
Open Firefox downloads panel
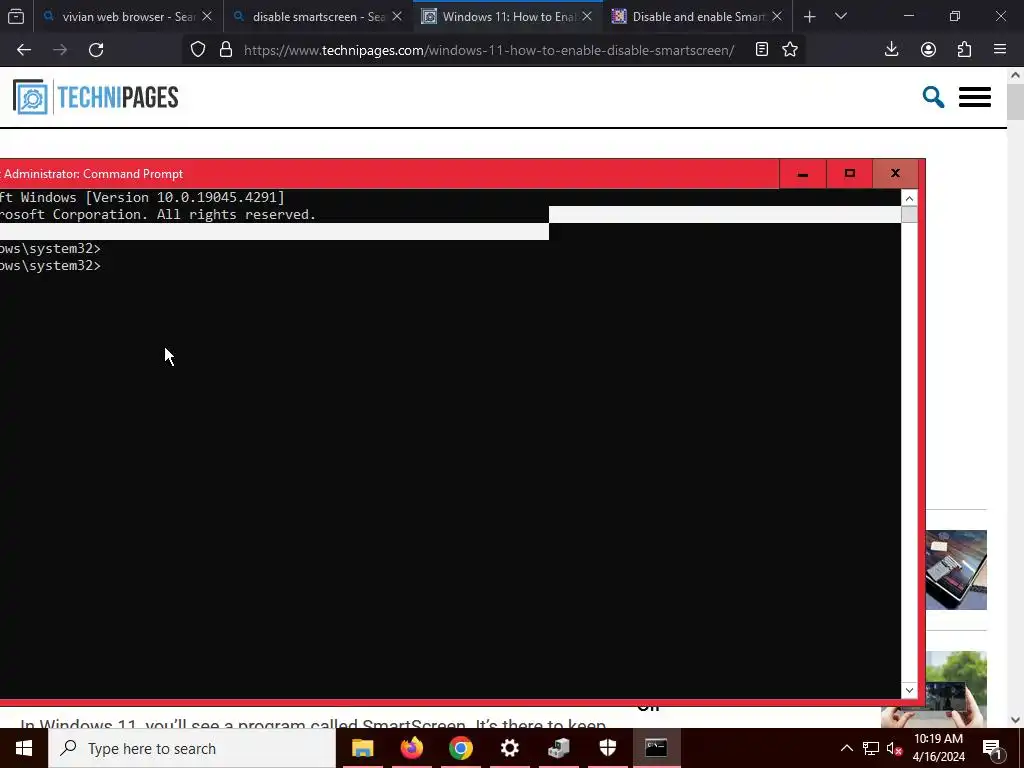[891, 50]
